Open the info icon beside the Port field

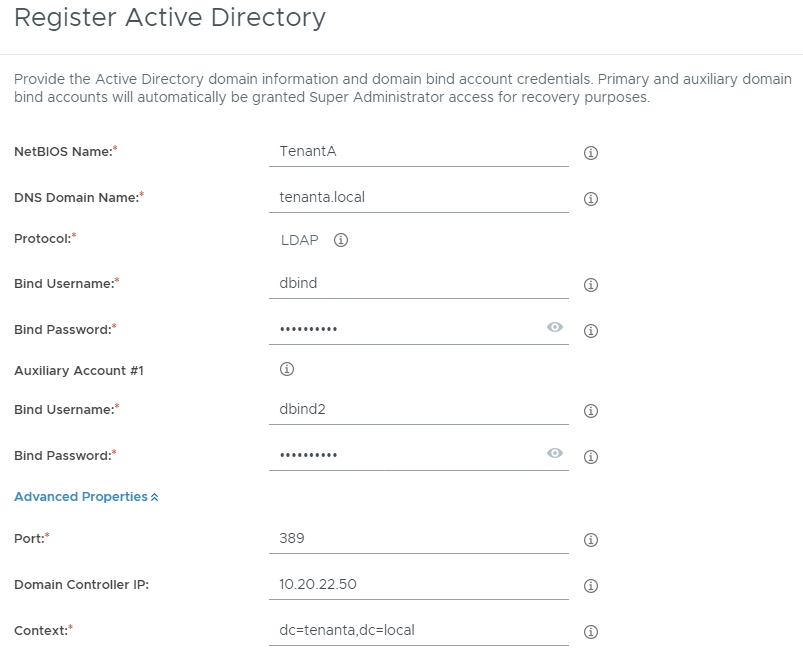[590, 540]
